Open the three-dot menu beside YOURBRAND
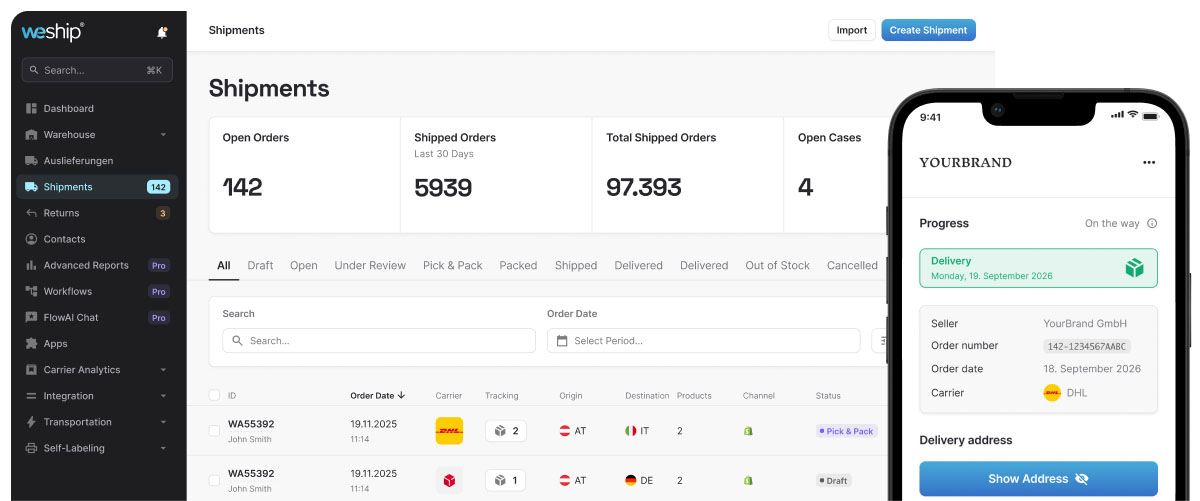Screen dimensions: 1200x501 point(1149,162)
